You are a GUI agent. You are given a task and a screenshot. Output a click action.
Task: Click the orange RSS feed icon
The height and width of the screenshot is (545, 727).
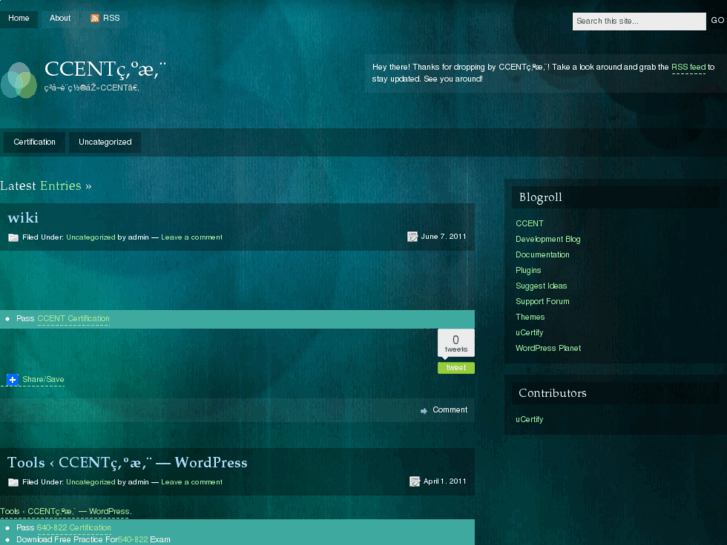click(x=95, y=18)
